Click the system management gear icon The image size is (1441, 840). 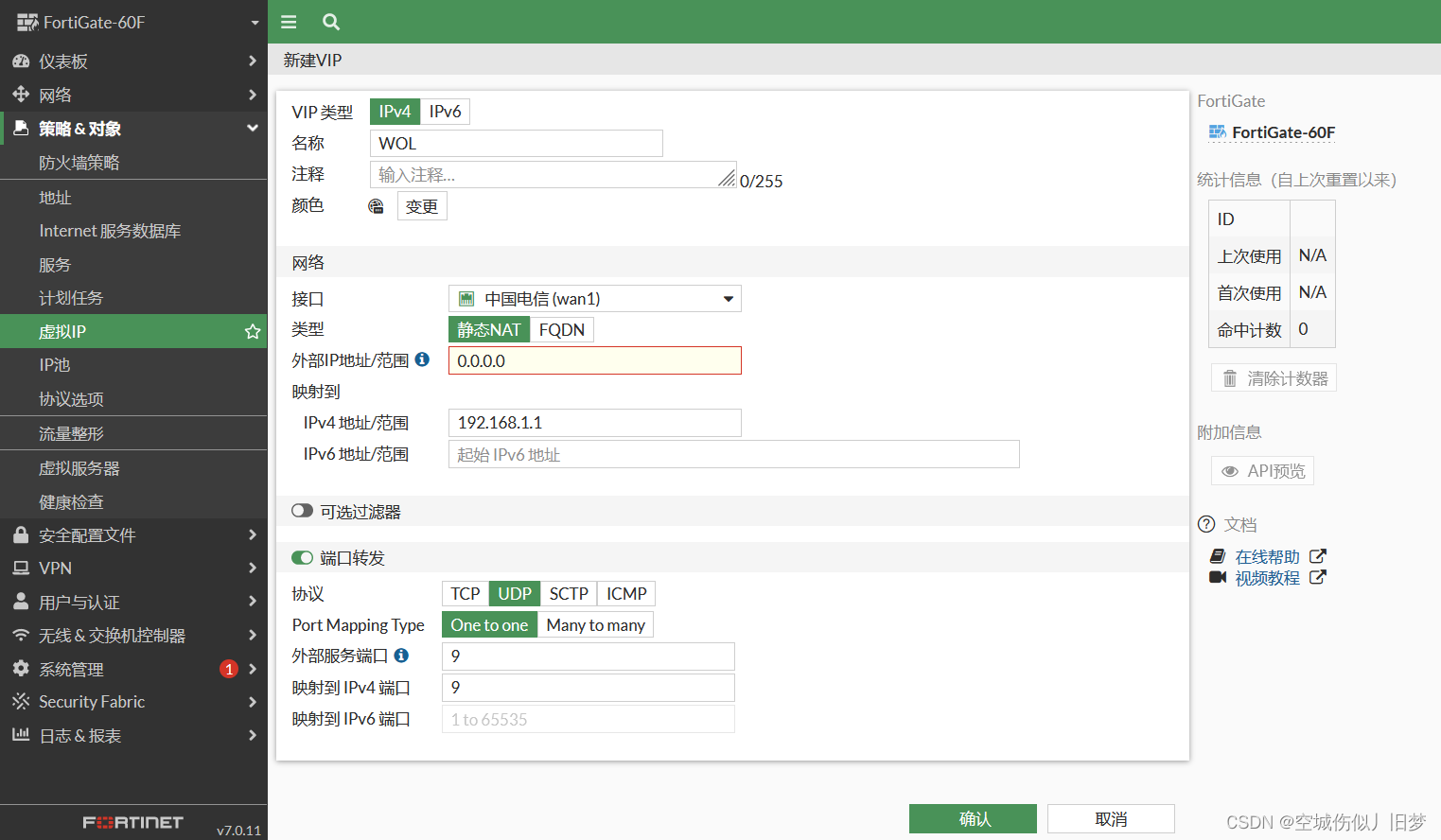click(x=21, y=668)
